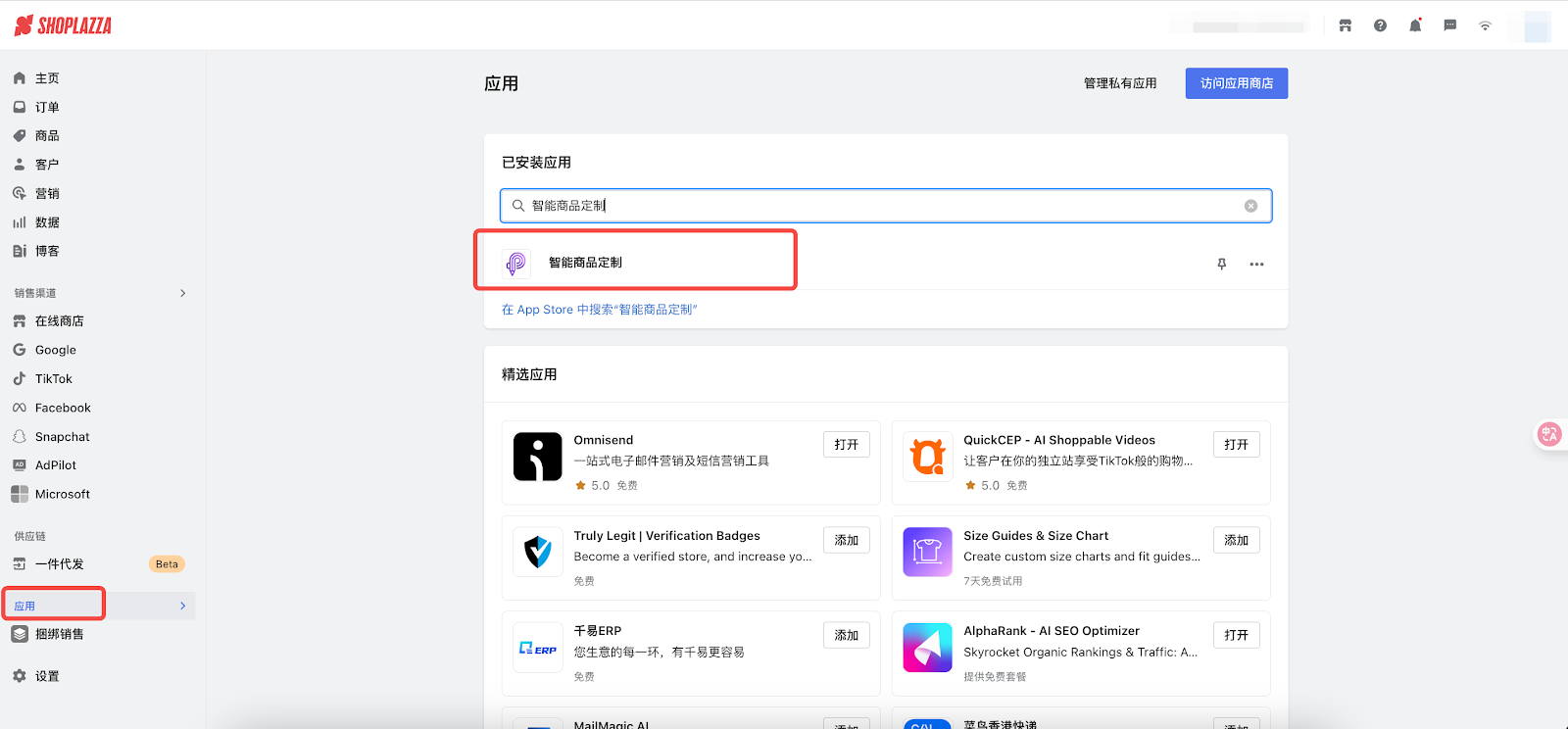Click 管理私有应用 link
Screen dimensions: 1568x729
[1120, 83]
